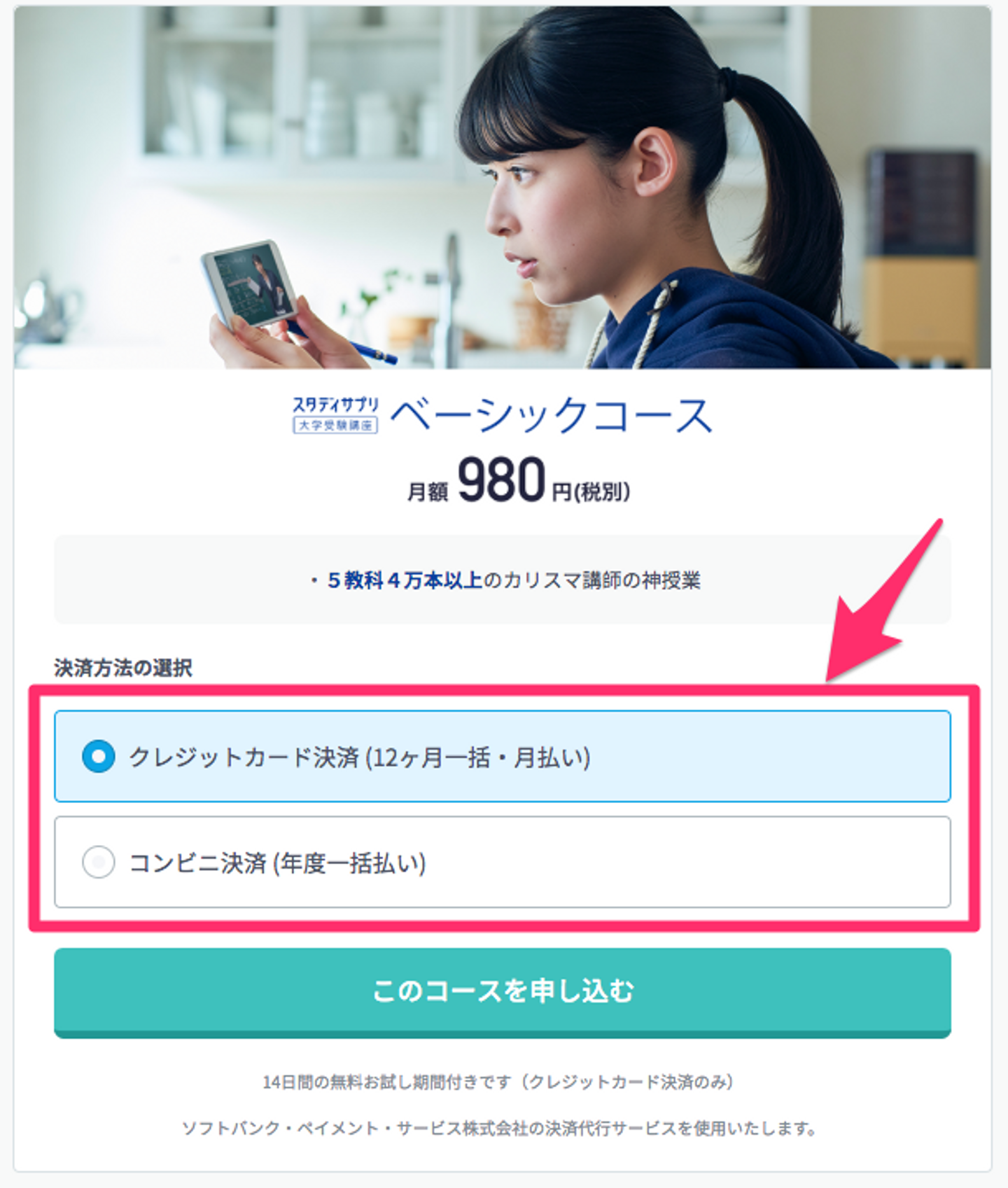Click the ソフトバンク・ペイメント・サービス notice text

(499, 1128)
